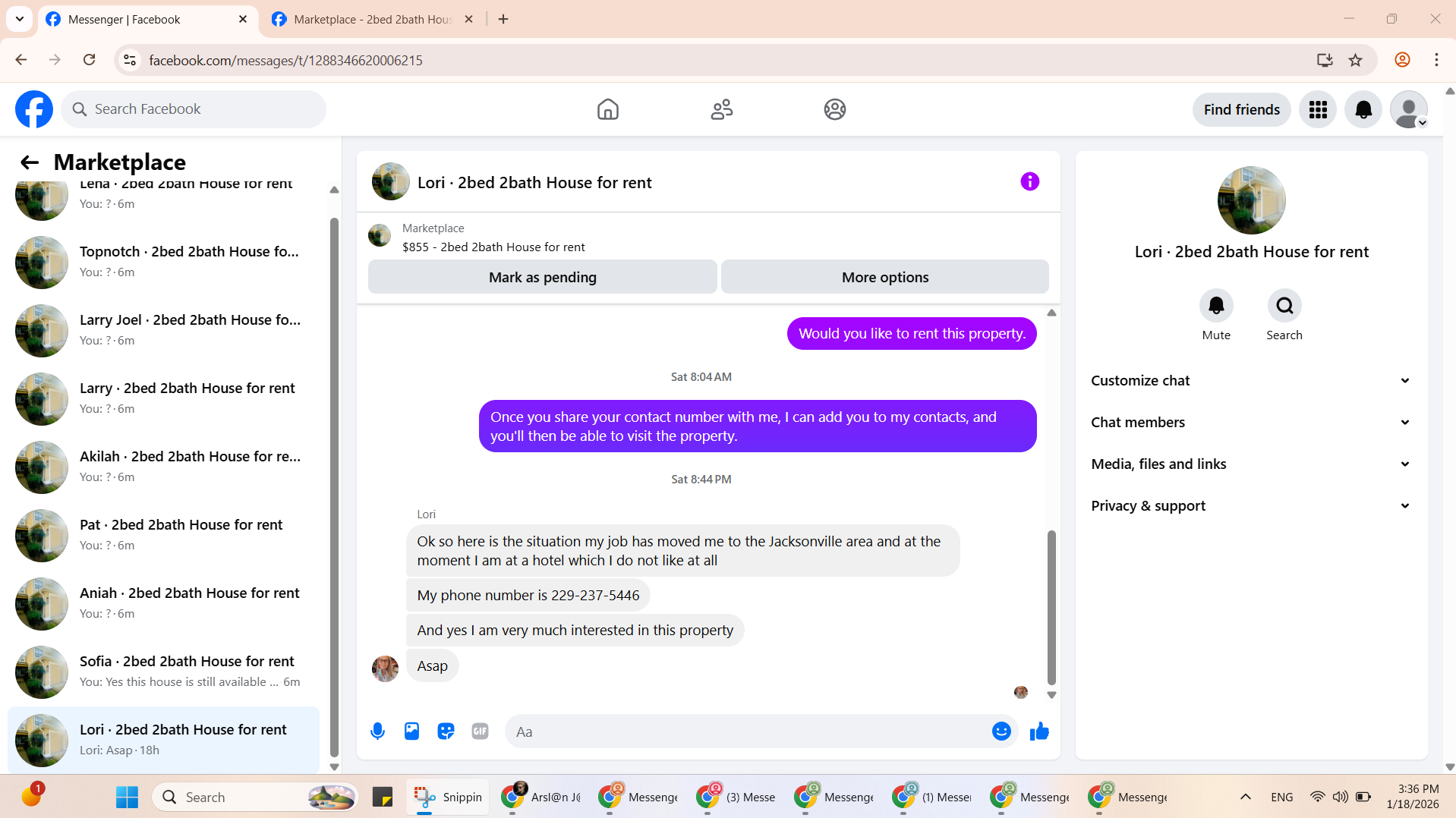The height and width of the screenshot is (818, 1456).
Task: Show hidden system tray icons chevron
Action: (x=1245, y=797)
